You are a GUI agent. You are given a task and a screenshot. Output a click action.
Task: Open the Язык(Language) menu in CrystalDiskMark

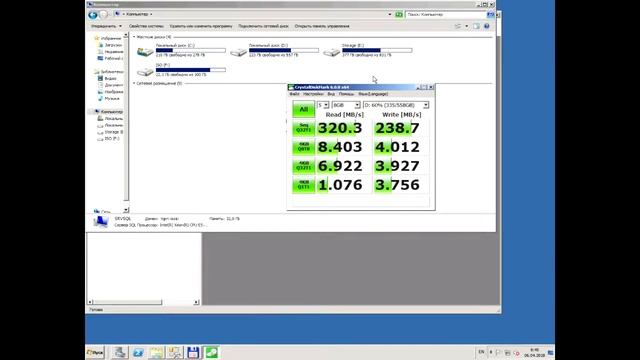point(373,94)
